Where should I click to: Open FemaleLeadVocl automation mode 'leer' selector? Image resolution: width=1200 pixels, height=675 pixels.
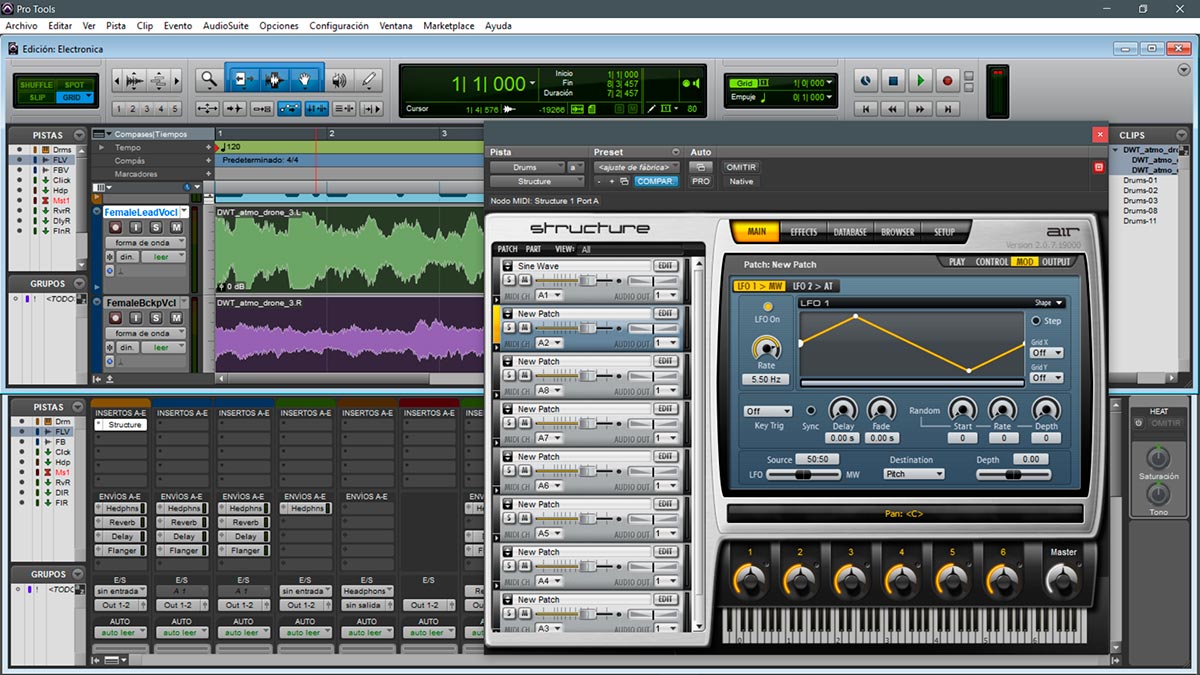pyautogui.click(x=162, y=257)
